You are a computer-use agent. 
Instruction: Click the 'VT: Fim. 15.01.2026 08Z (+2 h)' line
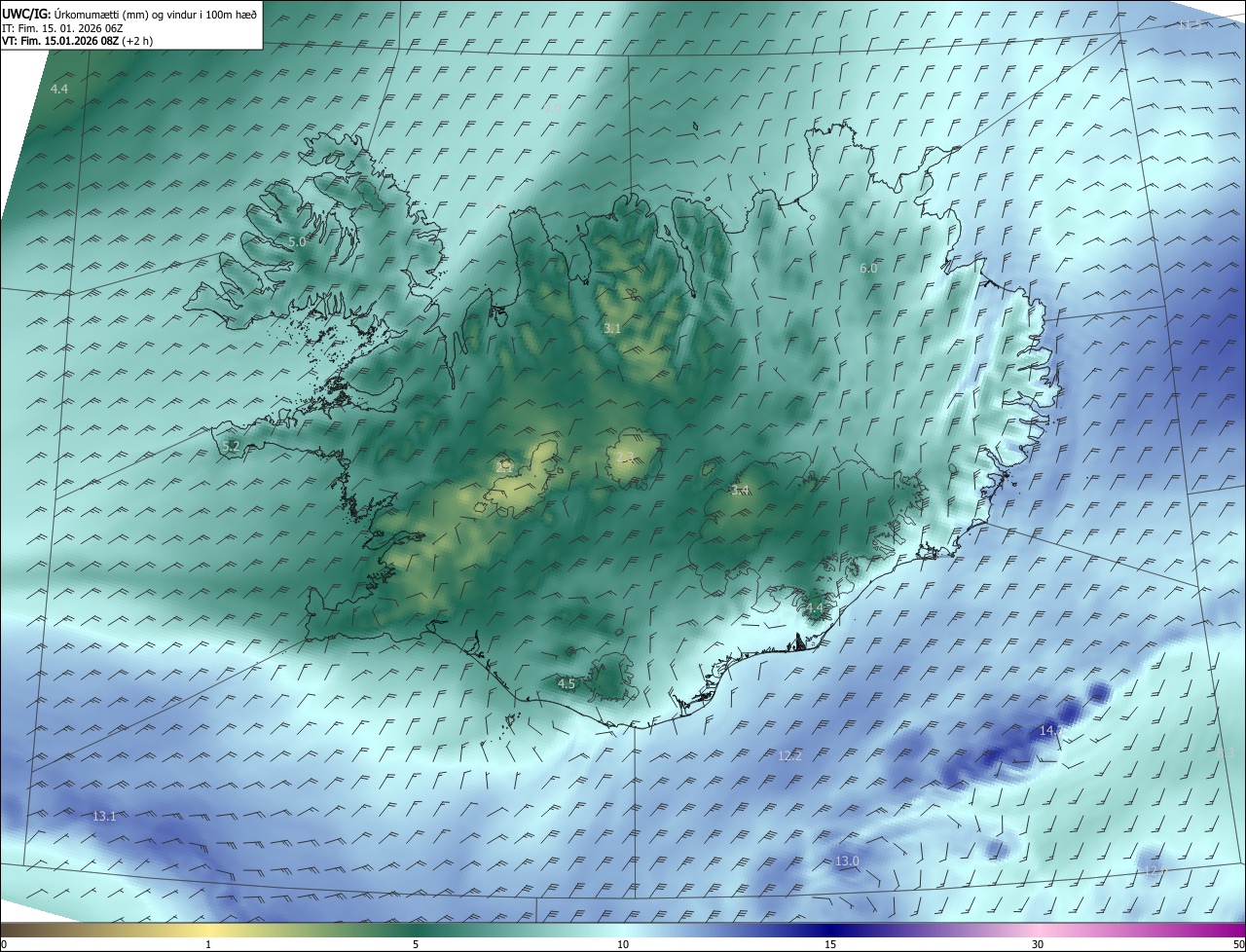(78, 41)
